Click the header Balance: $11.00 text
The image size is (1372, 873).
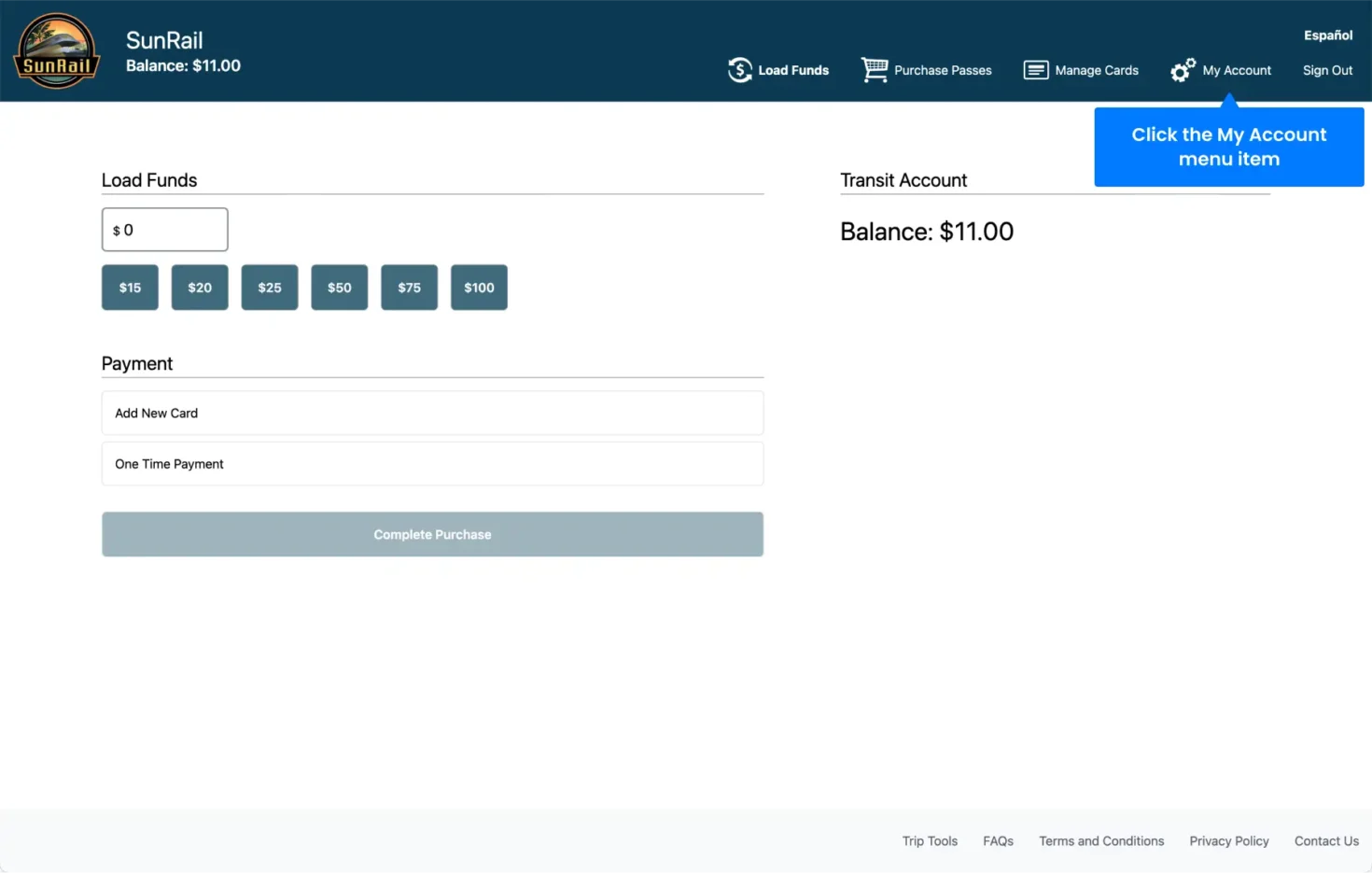(x=183, y=65)
